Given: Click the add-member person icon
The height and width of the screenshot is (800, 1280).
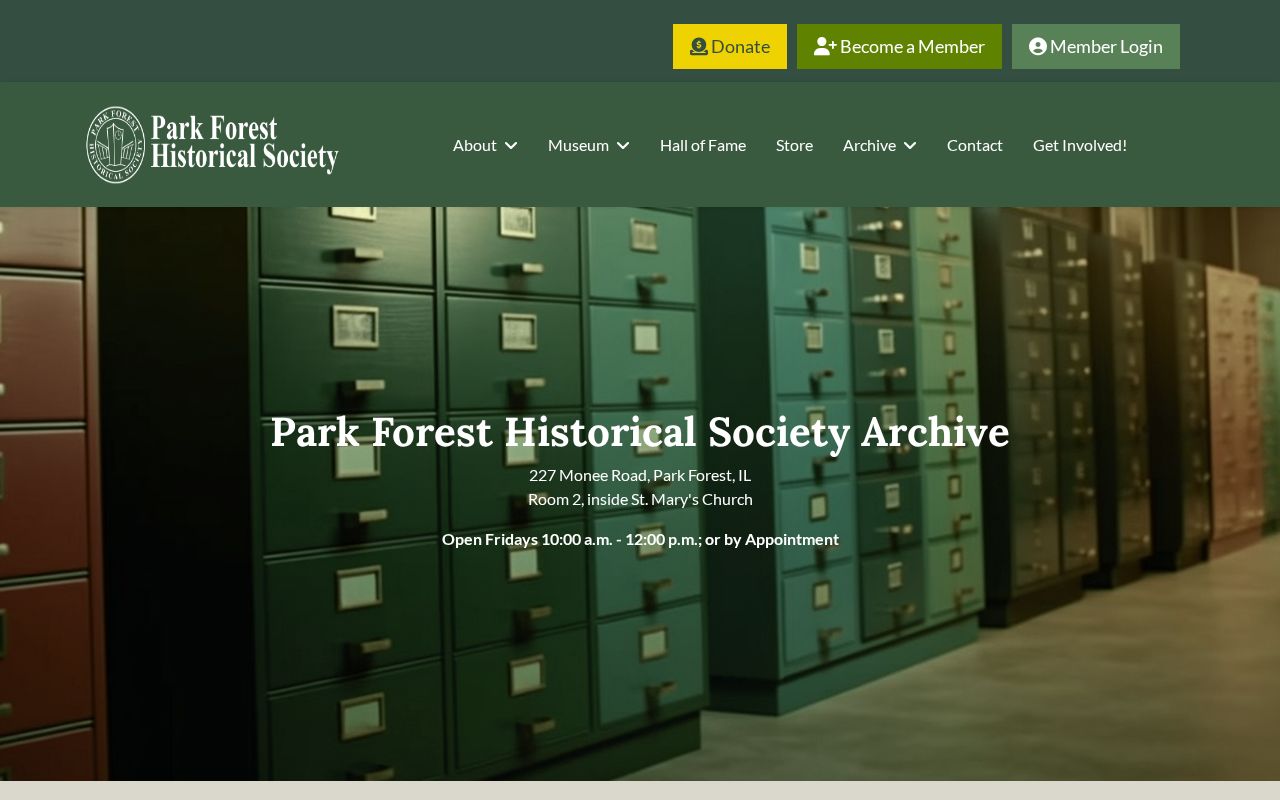Looking at the screenshot, I should click(x=825, y=47).
